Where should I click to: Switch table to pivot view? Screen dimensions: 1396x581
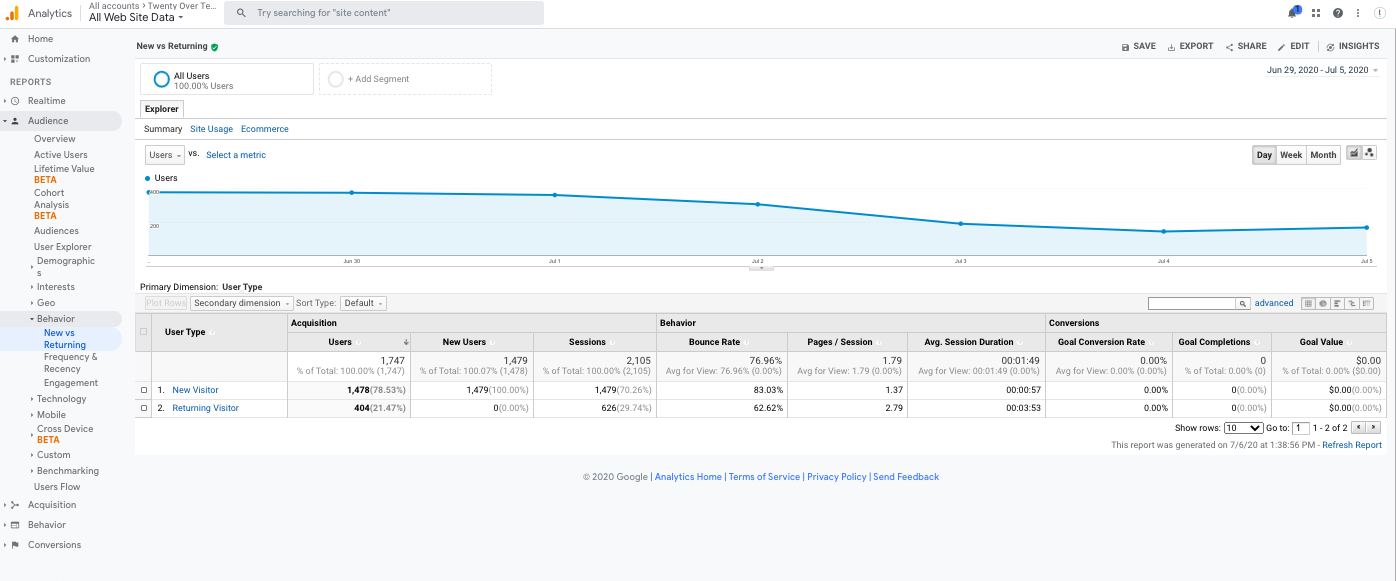pos(1367,303)
